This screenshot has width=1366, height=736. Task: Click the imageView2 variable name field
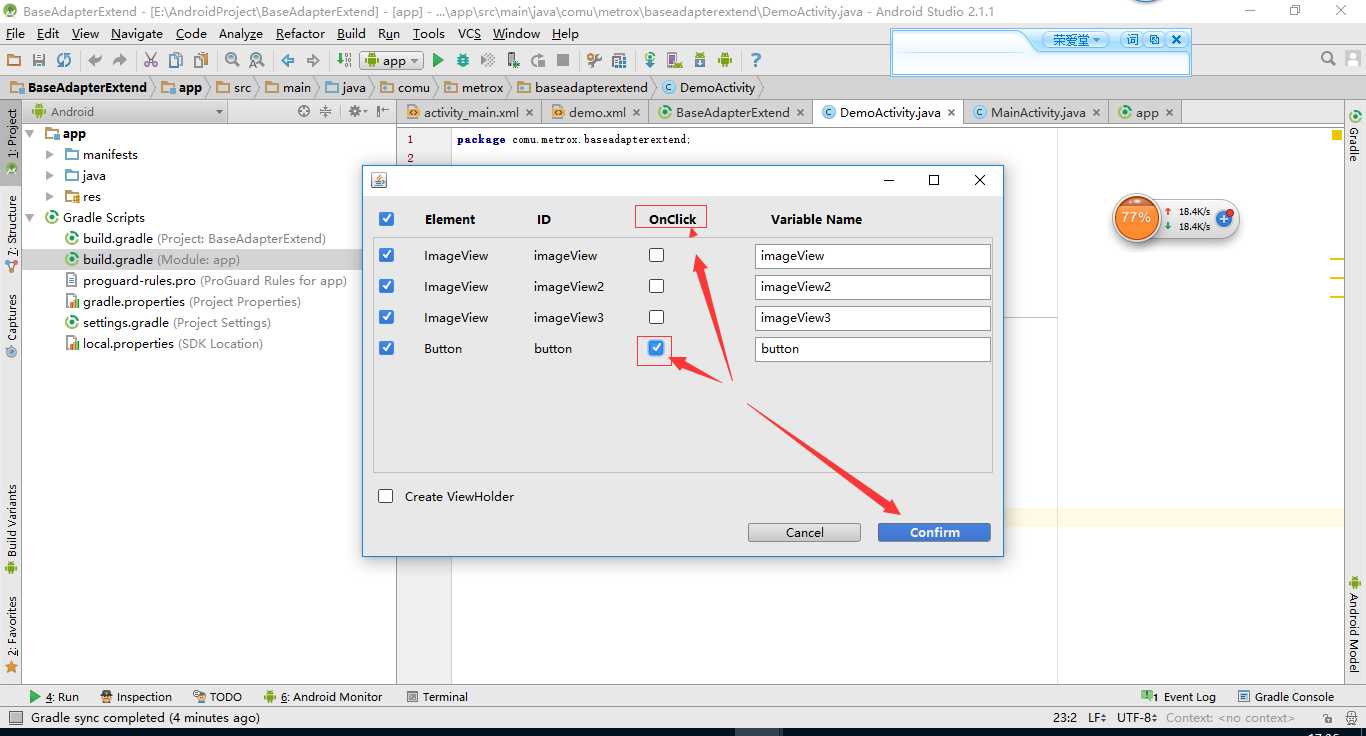(873, 287)
